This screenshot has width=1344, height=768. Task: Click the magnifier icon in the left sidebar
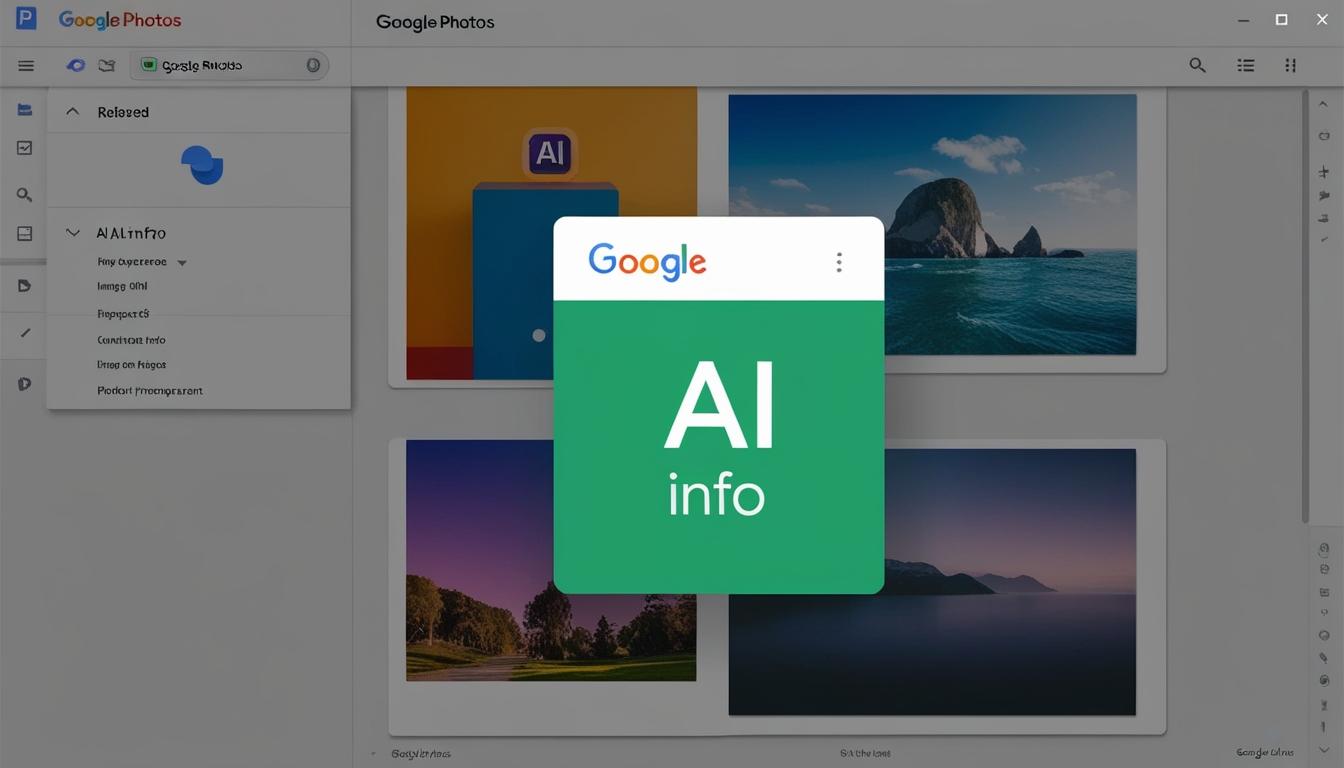25,195
